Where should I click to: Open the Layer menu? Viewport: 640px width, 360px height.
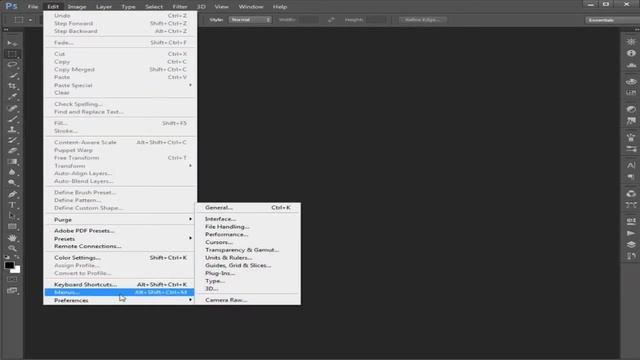[x=104, y=7]
